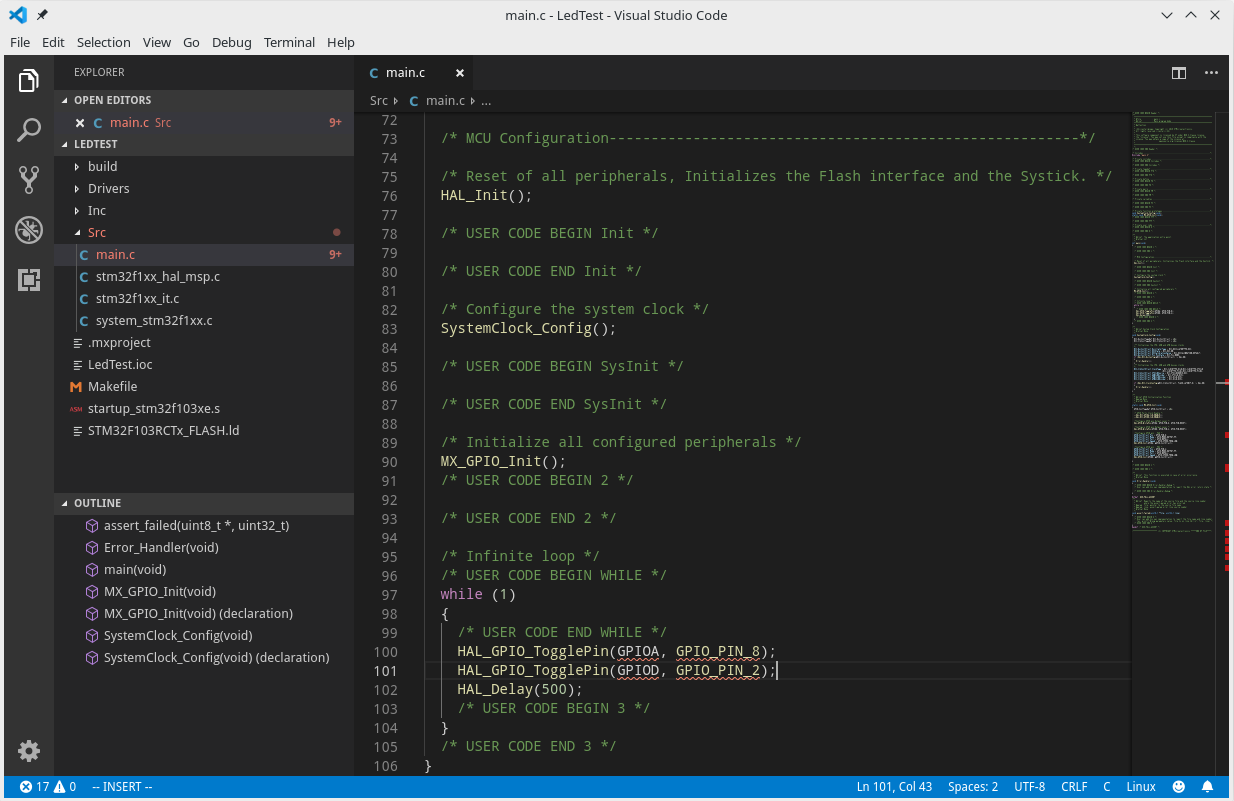
Task: Collapse the OUTLINE section
Action: pos(97,503)
